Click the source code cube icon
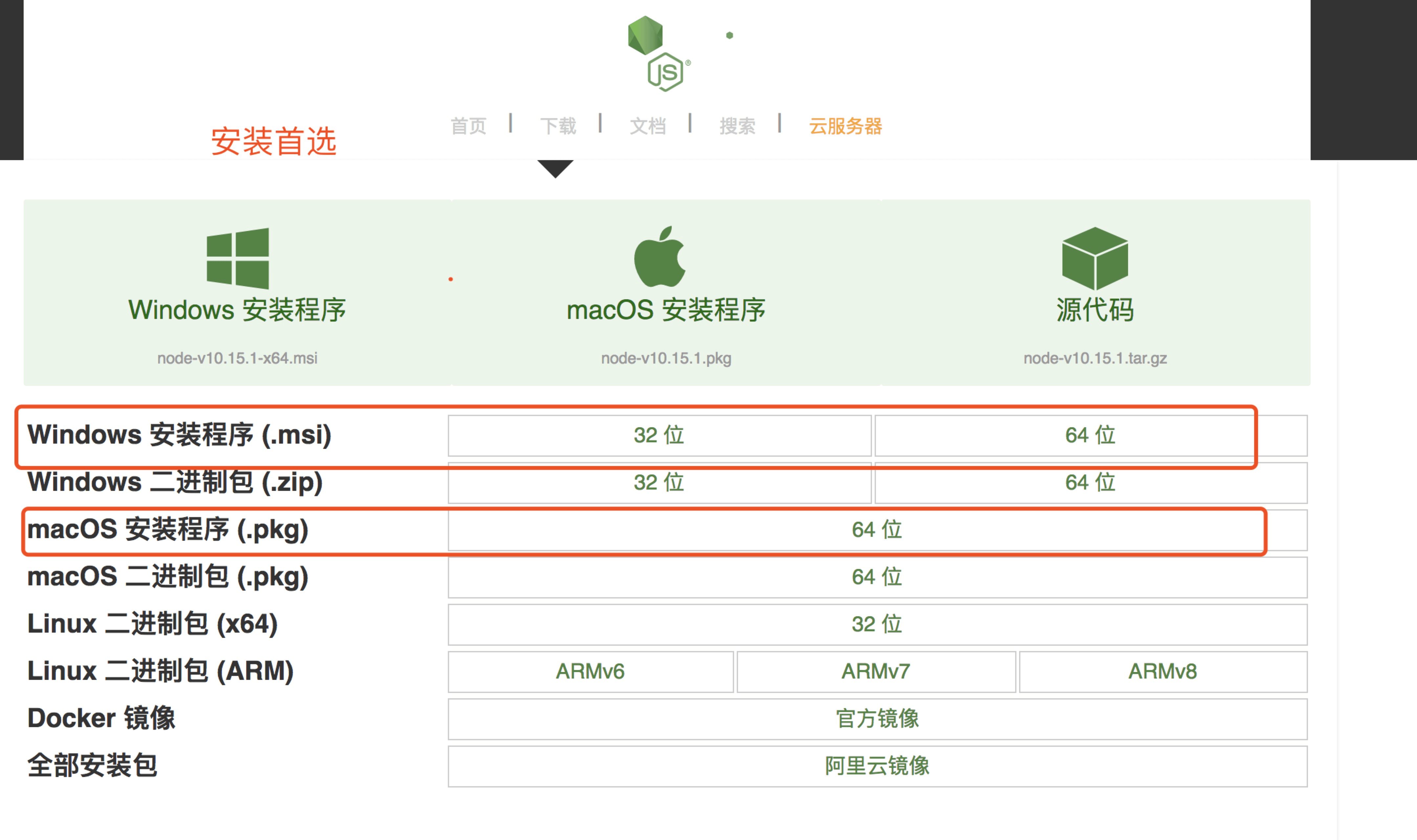Screen dimensions: 1417x840 point(1095,259)
